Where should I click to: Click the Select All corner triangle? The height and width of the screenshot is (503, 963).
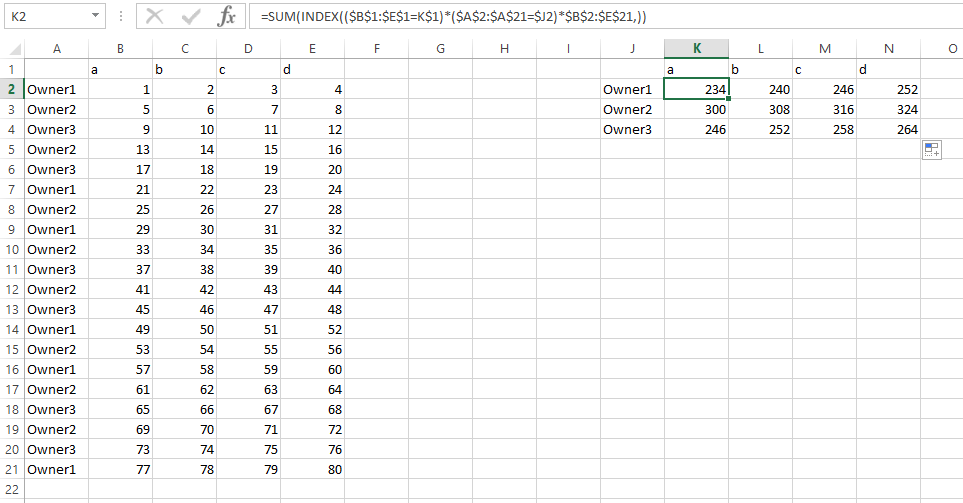(14, 49)
